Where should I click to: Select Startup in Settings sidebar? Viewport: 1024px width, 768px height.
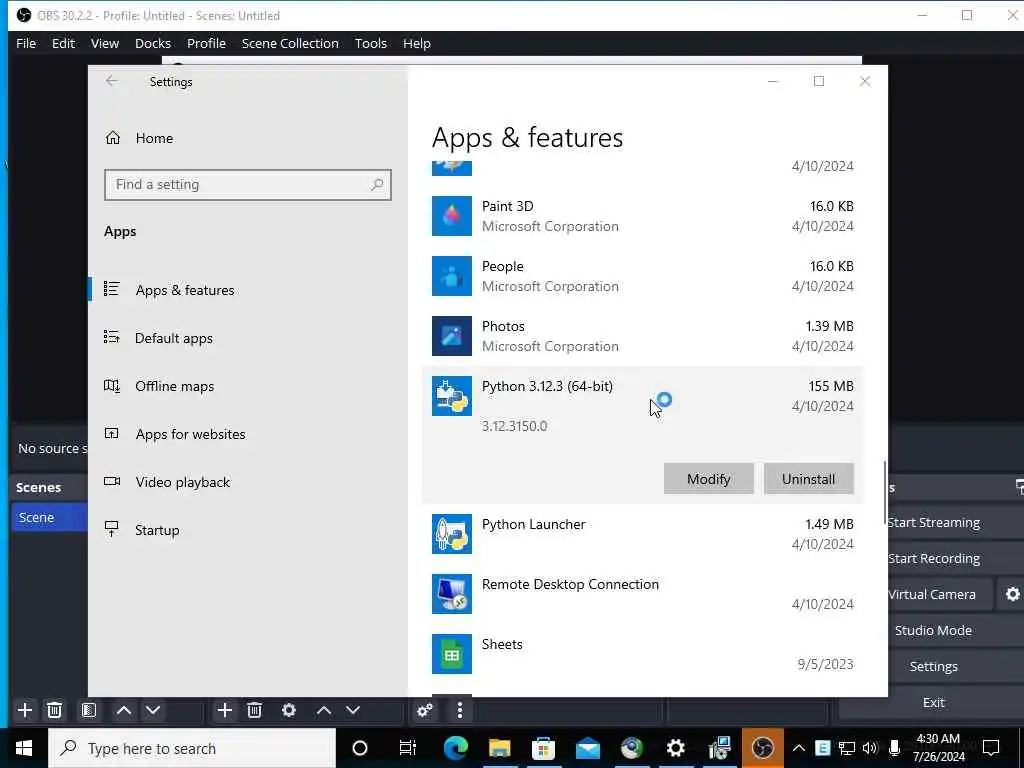pos(157,530)
